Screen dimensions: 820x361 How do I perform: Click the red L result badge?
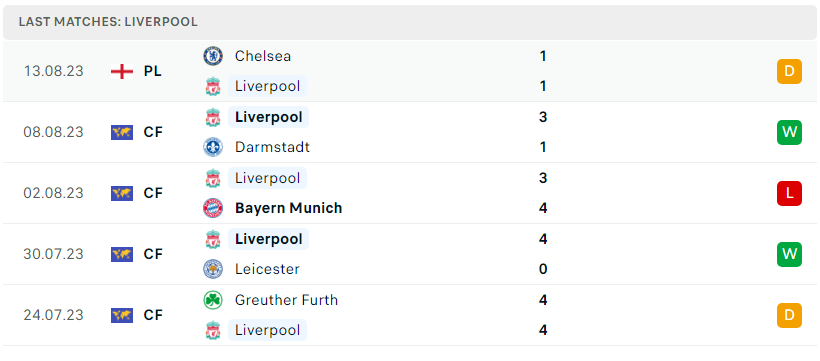[789, 193]
